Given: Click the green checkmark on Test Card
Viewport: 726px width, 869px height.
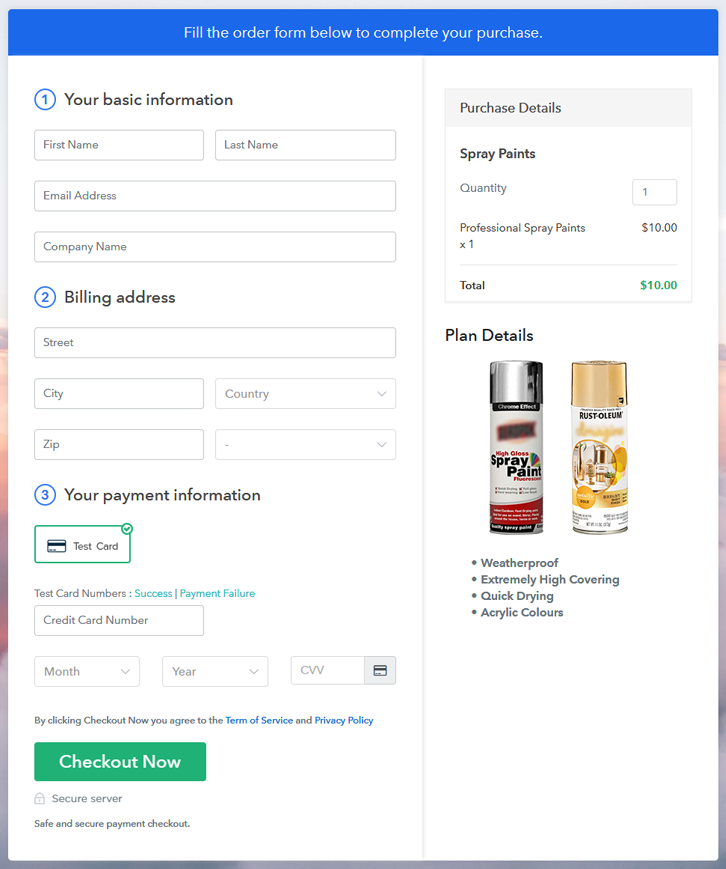Looking at the screenshot, I should click(127, 528).
